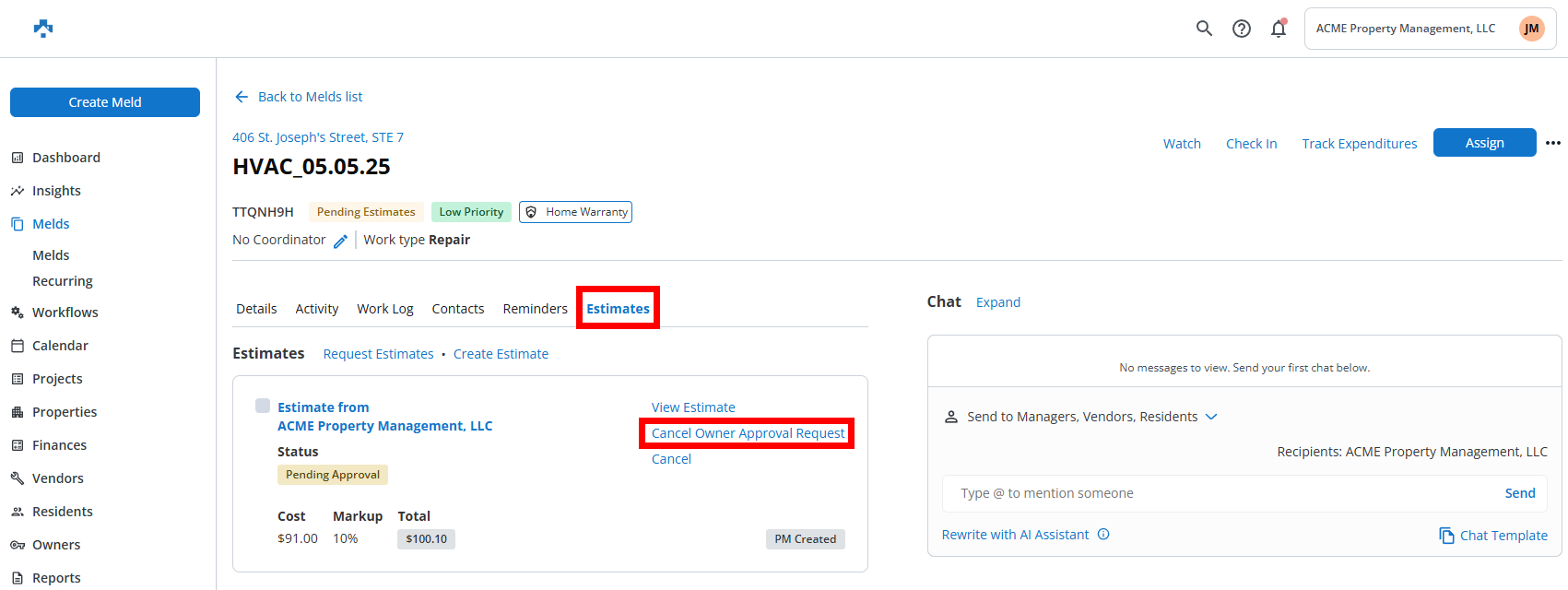This screenshot has width=1568, height=590.
Task: Click the Create Meld button
Action: (105, 102)
